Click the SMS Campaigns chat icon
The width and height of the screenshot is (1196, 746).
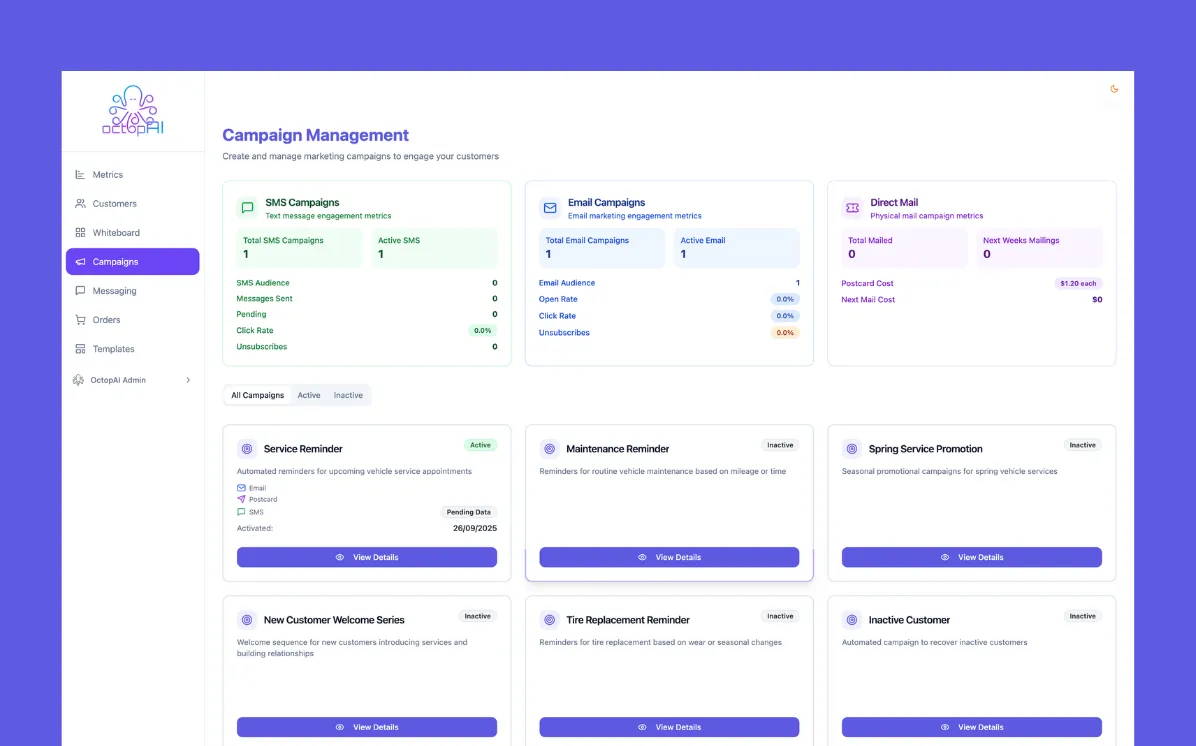(x=247, y=207)
